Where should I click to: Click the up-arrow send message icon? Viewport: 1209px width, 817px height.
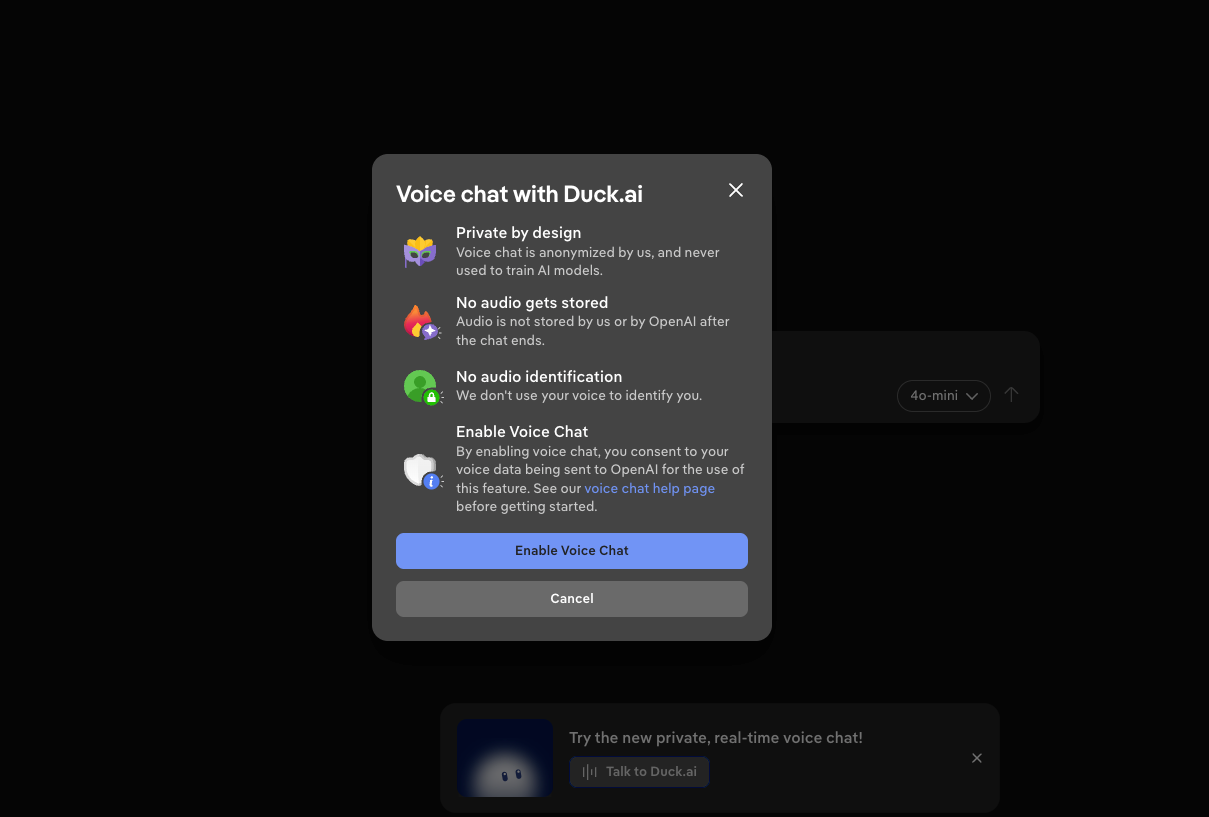point(1011,395)
